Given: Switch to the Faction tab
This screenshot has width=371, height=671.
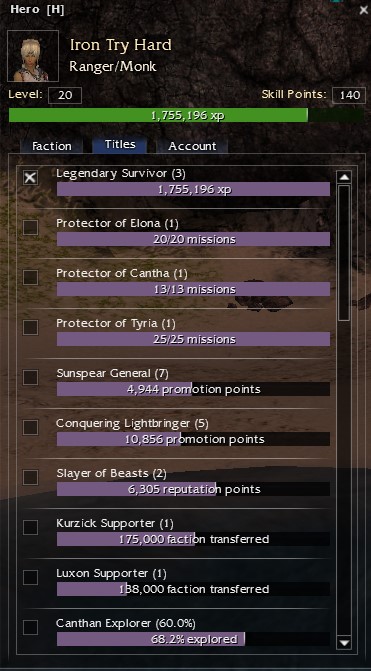Looking at the screenshot, I should pyautogui.click(x=52, y=146).
